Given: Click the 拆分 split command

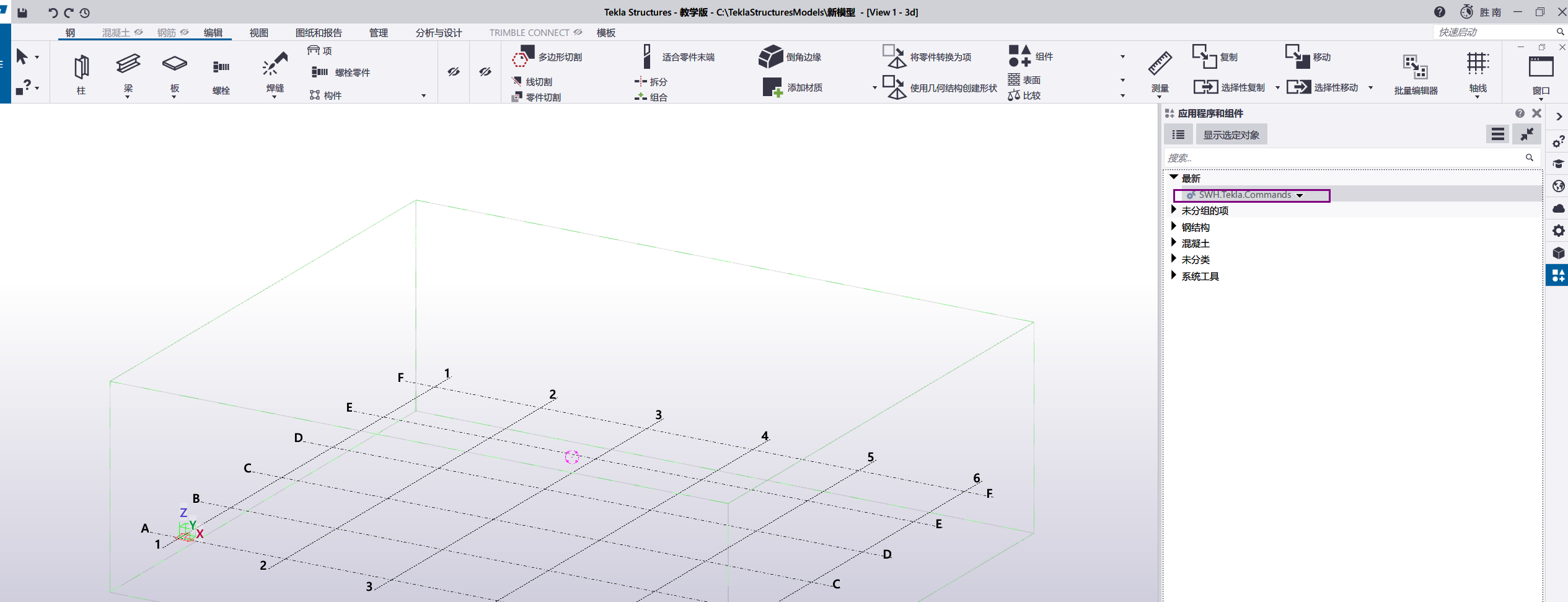Looking at the screenshot, I should 651,82.
